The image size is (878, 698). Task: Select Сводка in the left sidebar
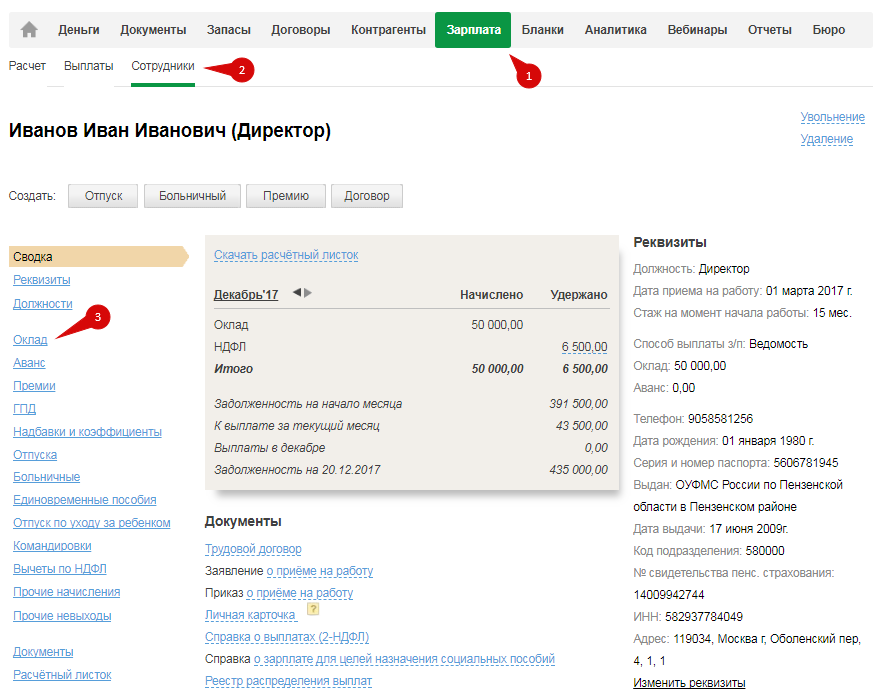coord(99,256)
